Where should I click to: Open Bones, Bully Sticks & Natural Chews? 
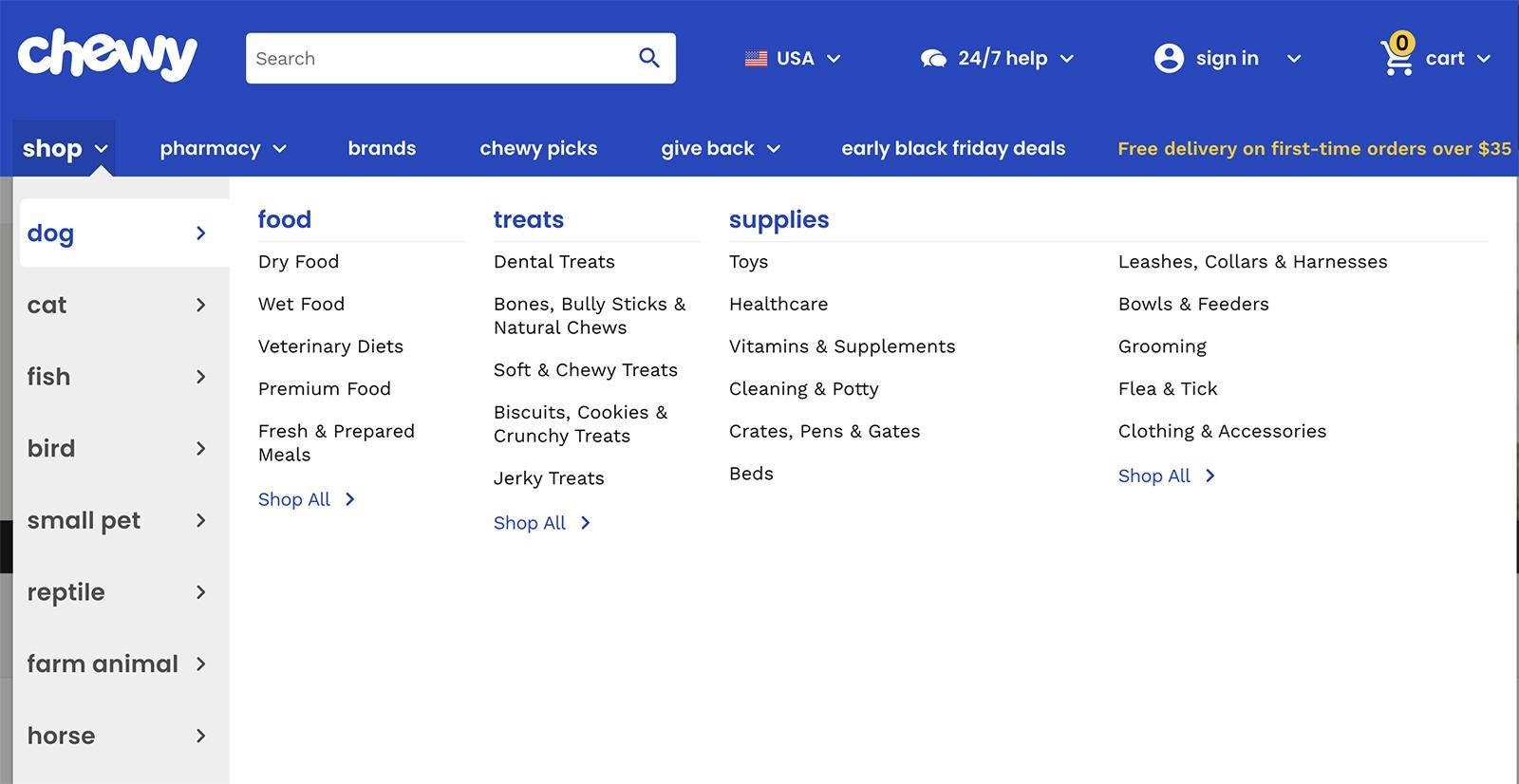coord(590,315)
